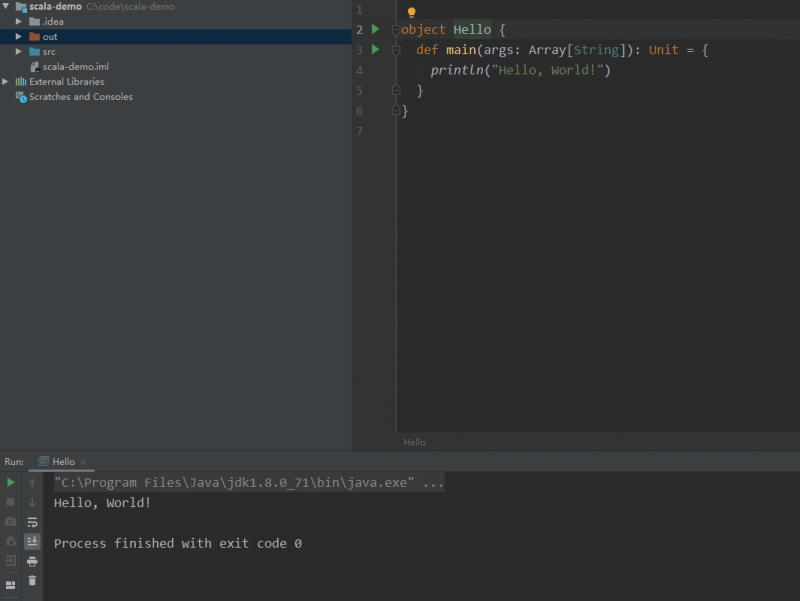Clear console with the trash icon
The width and height of the screenshot is (800, 601).
[x=32, y=581]
